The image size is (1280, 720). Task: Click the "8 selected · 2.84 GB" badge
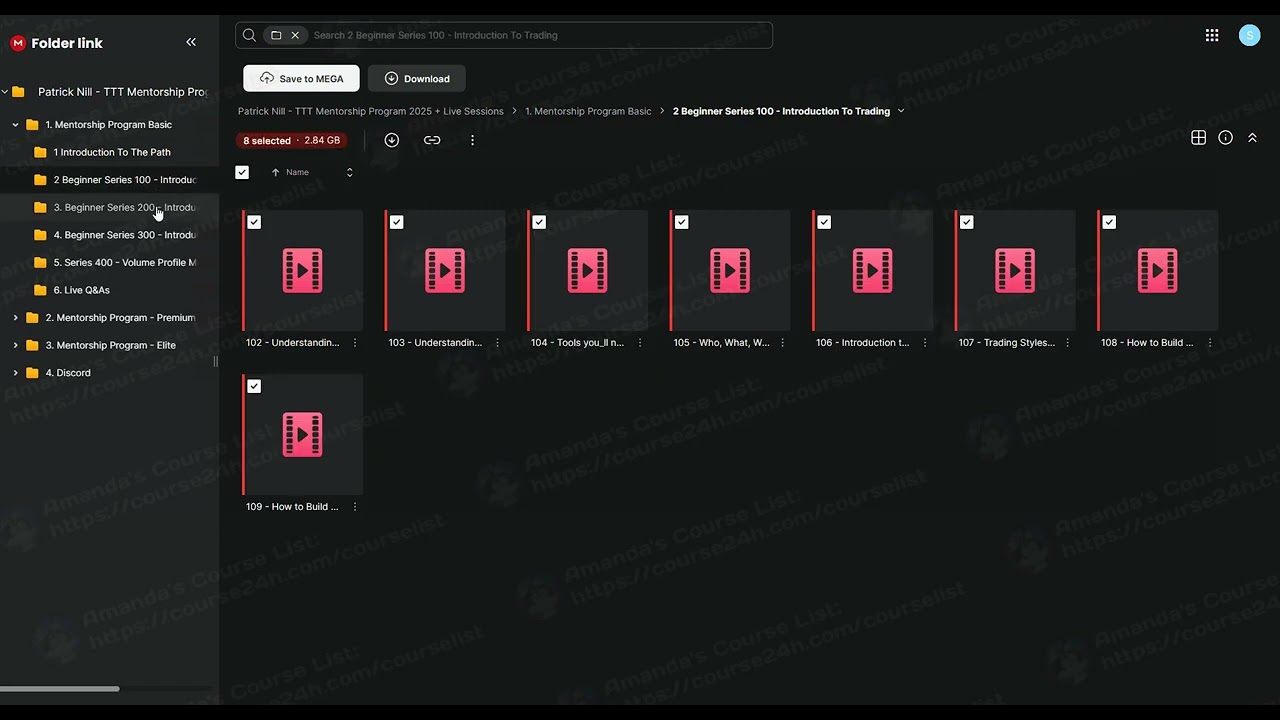(x=292, y=140)
